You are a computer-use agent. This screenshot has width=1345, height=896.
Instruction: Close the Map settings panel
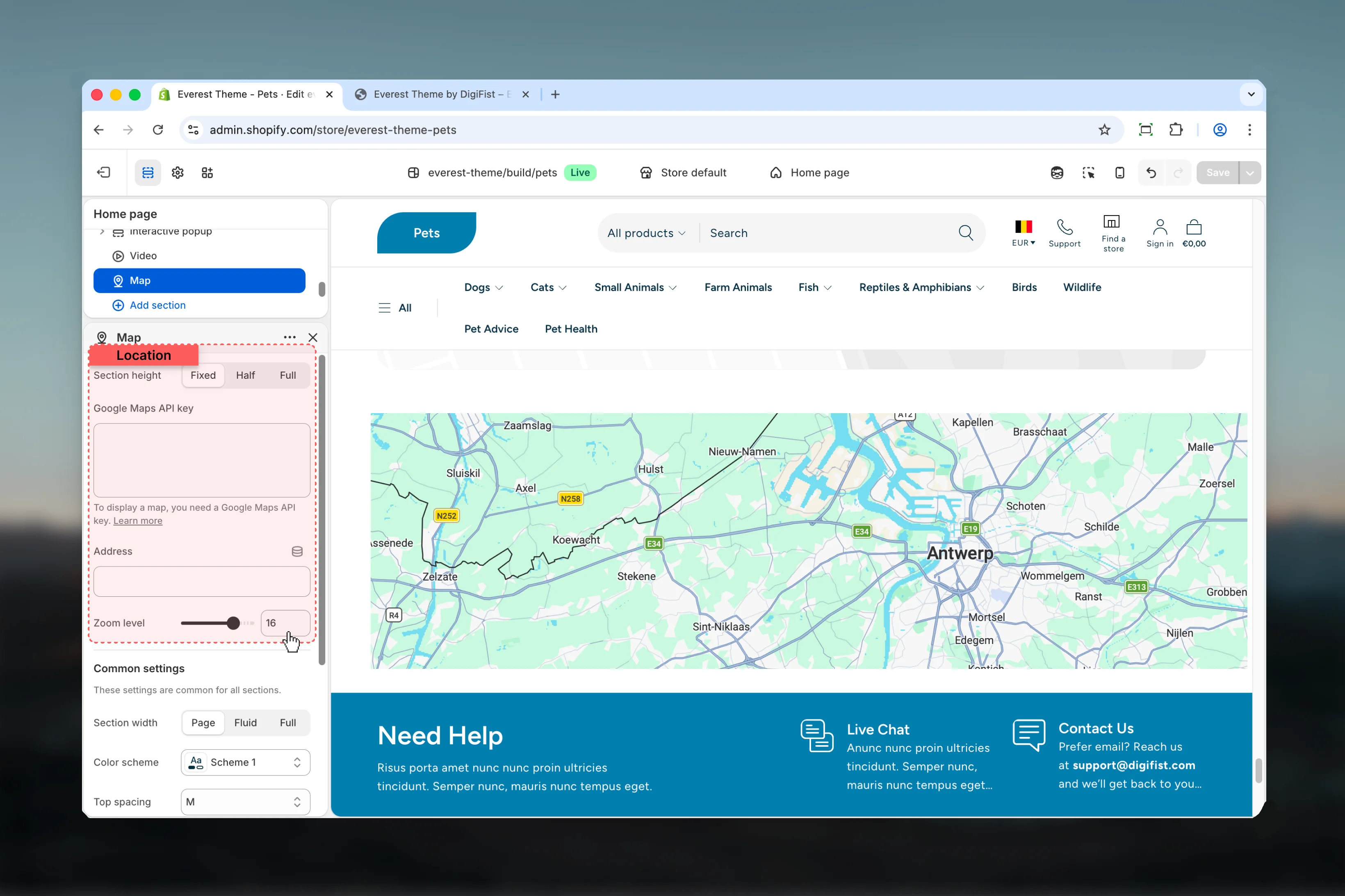pos(312,337)
